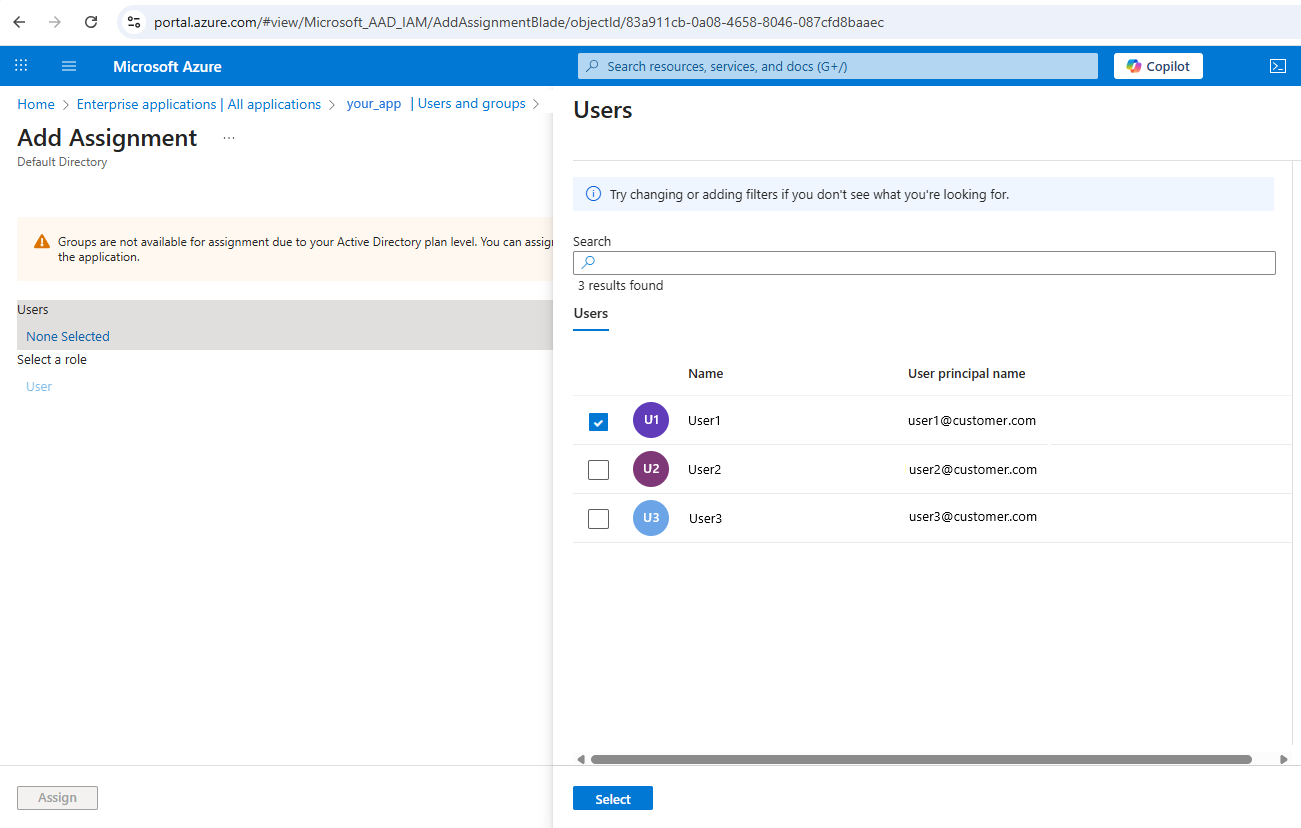The height and width of the screenshot is (828, 1301).
Task: Click the horizontal scrollbar thumb in Users panel
Action: [921, 759]
